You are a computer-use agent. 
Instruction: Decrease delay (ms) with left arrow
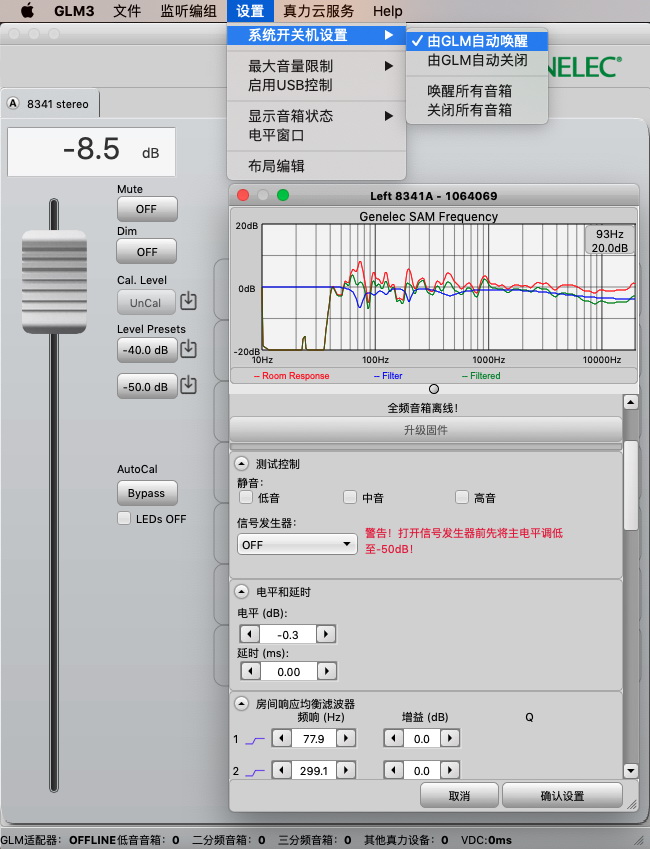[250, 671]
